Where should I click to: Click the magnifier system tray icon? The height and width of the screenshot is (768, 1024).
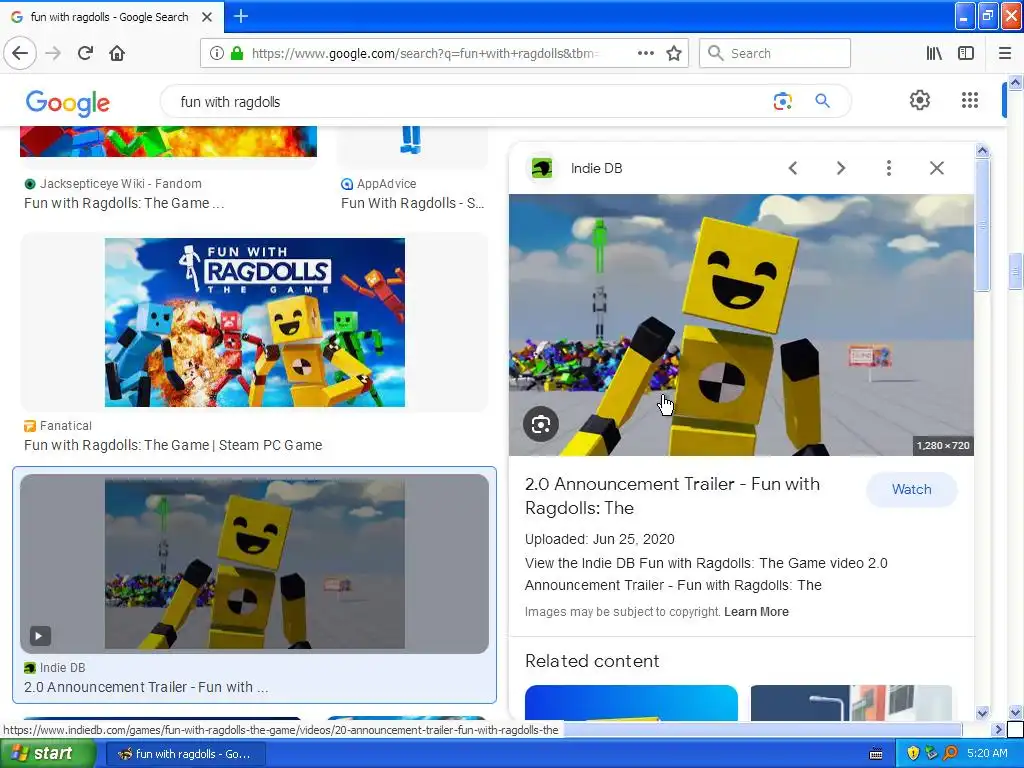[950, 754]
